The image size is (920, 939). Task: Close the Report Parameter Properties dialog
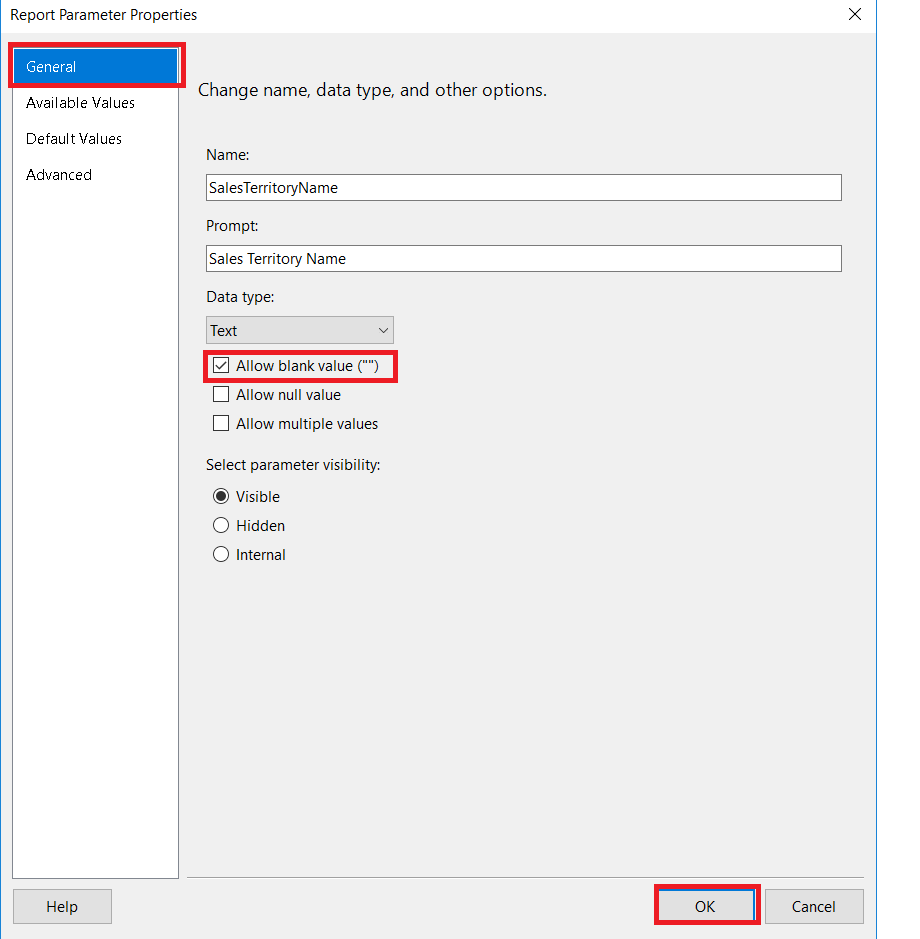coord(854,15)
